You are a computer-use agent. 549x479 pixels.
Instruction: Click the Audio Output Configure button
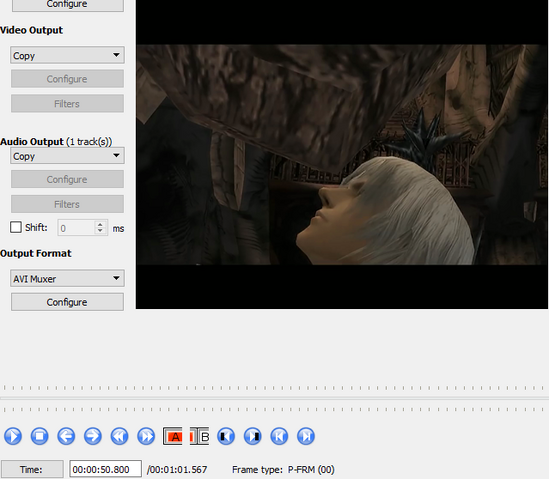(67, 179)
